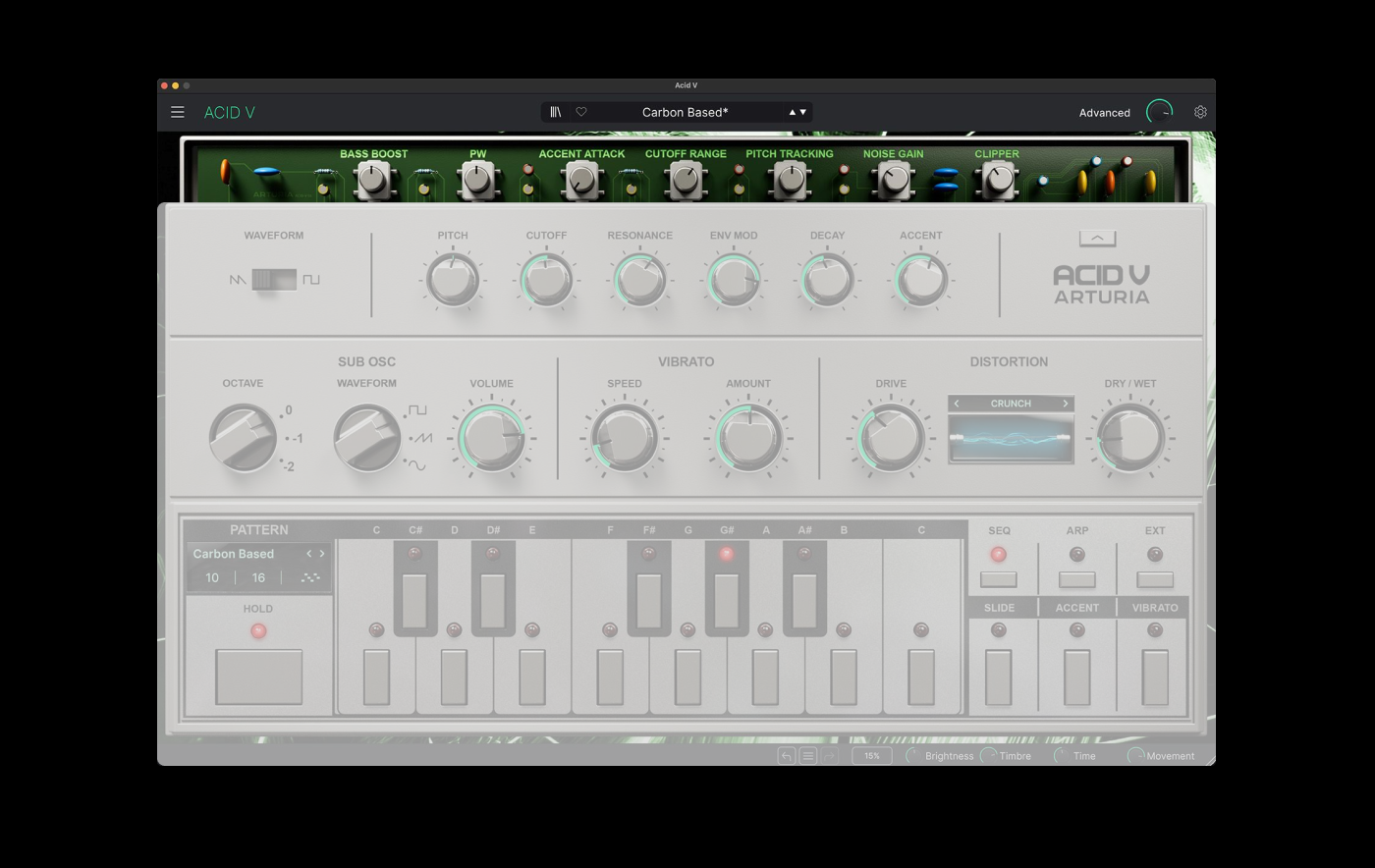Click the pattern length value 16

pyautogui.click(x=258, y=577)
